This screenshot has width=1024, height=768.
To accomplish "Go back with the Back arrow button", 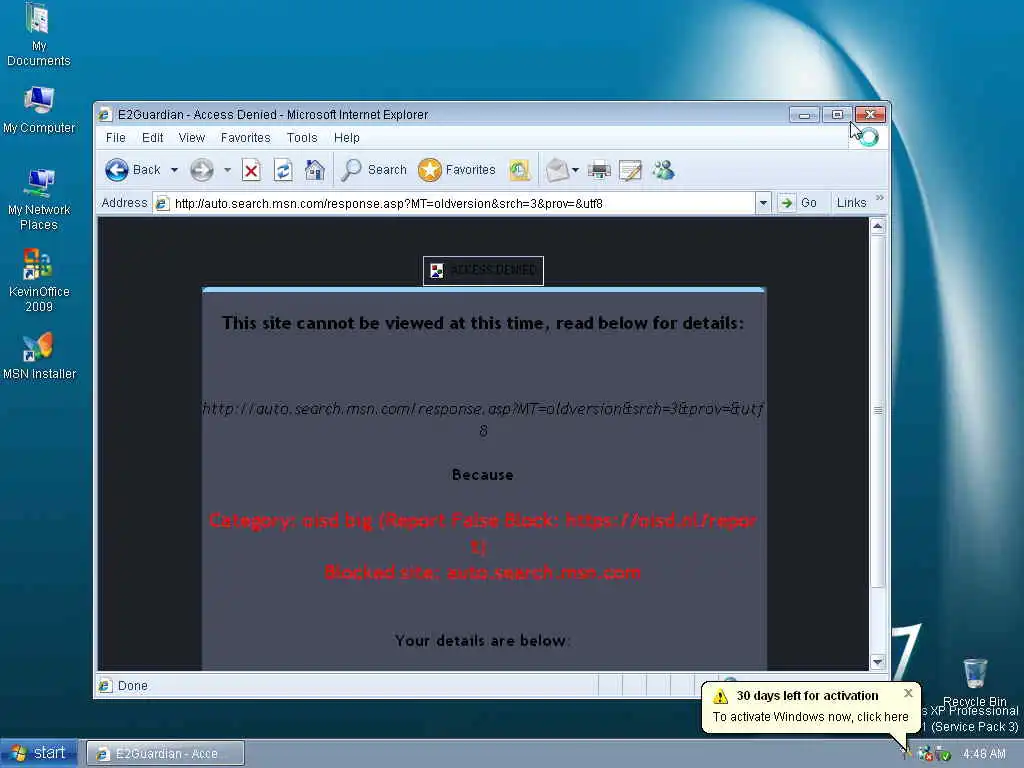I will click(133, 170).
